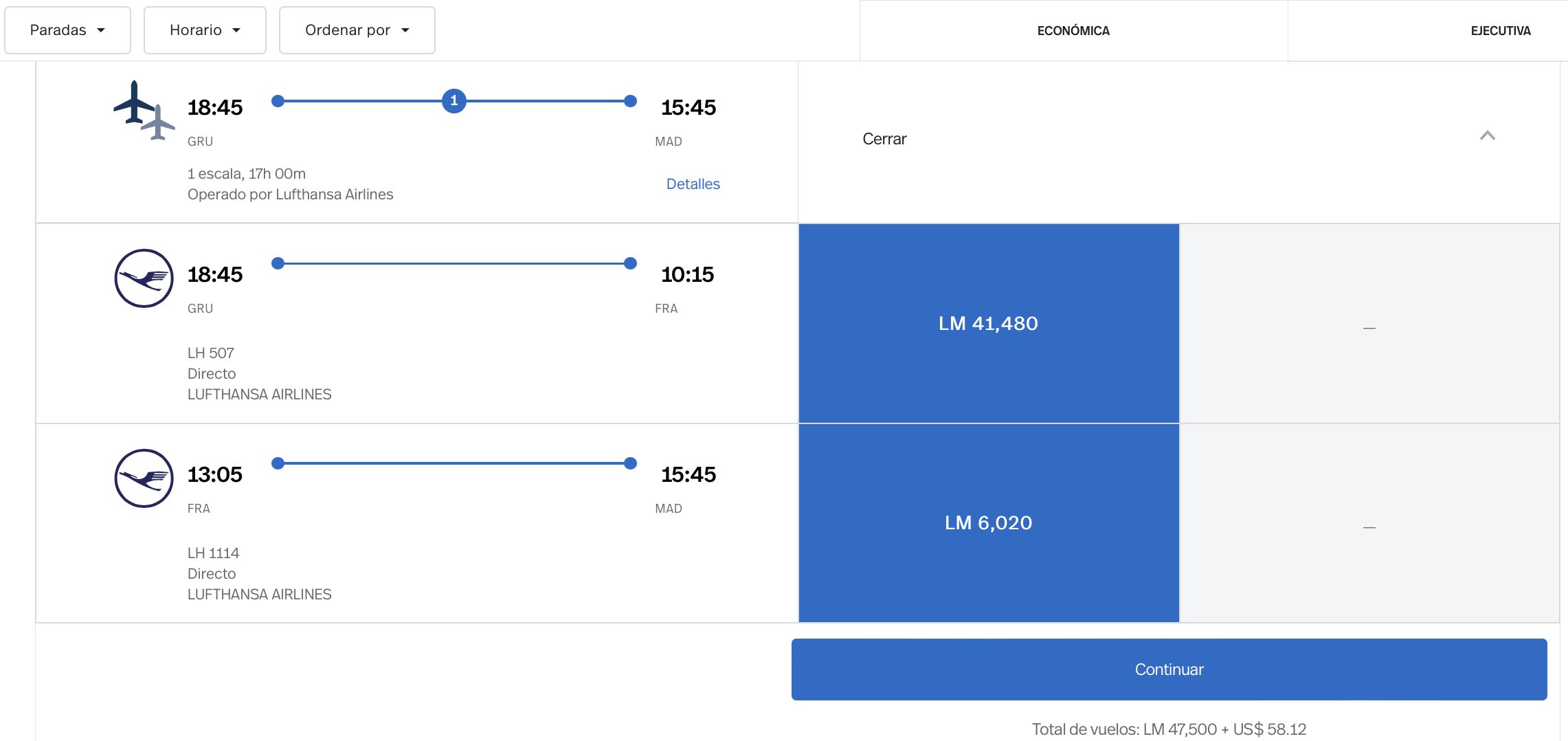Select the unavailable Ejecutiva cell for LH 507
This screenshot has width=1568, height=741.
click(1369, 323)
